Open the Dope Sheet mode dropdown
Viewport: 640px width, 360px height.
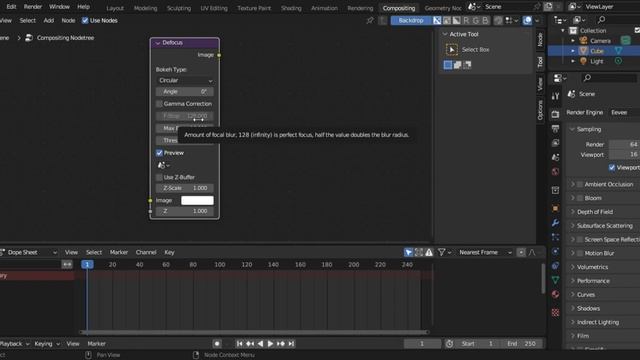pos(29,253)
